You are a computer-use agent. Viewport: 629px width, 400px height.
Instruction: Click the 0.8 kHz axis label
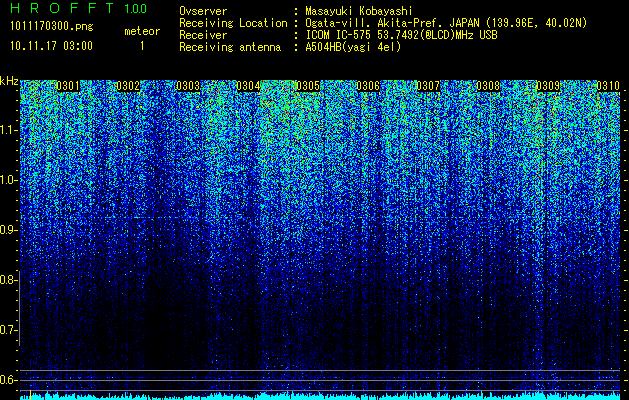pos(8,280)
